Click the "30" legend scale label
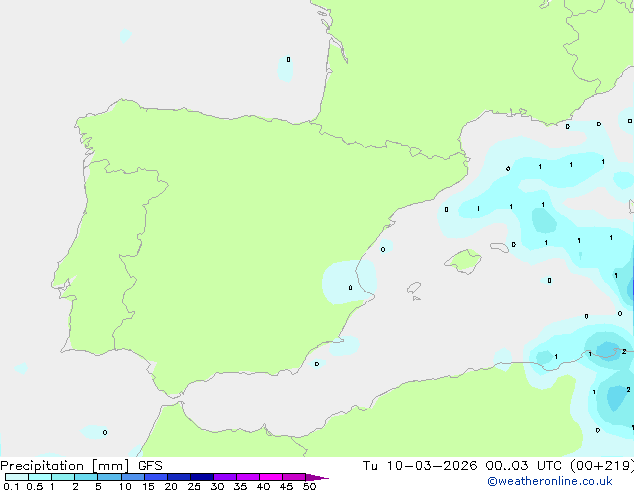 pyautogui.click(x=217, y=486)
